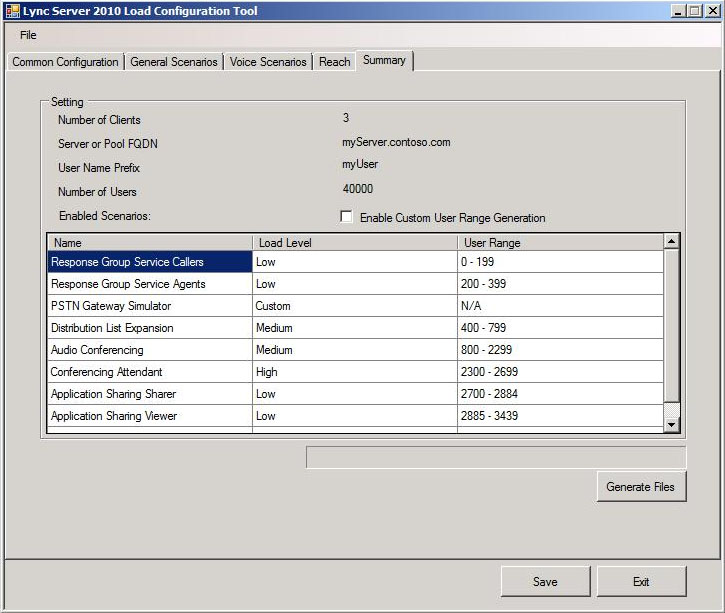The image size is (725, 613).
Task: Click the scroll down arrow of scenarios list
Action: 671,424
